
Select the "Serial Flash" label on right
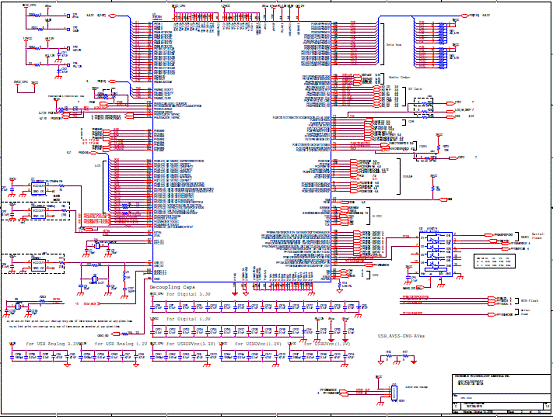click(x=538, y=236)
